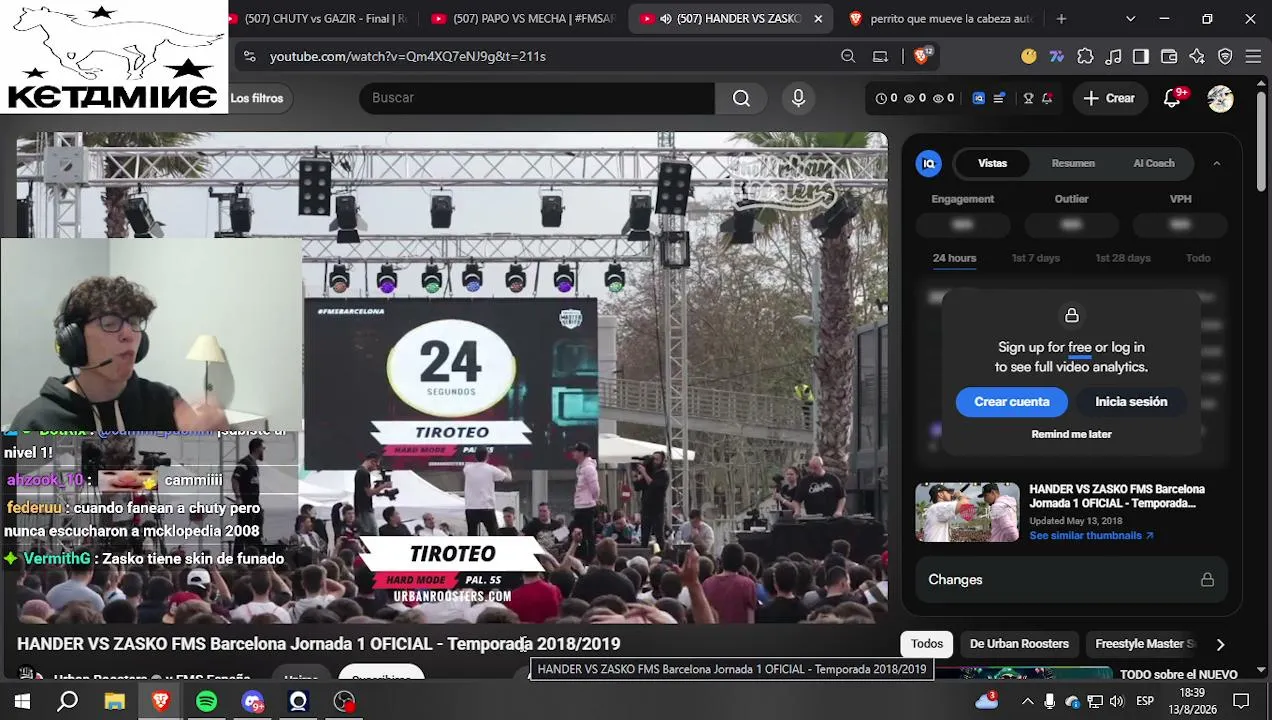Image resolution: width=1272 pixels, height=720 pixels.
Task: Close the HANDER VS ZASKO browser tab
Action: (818, 19)
